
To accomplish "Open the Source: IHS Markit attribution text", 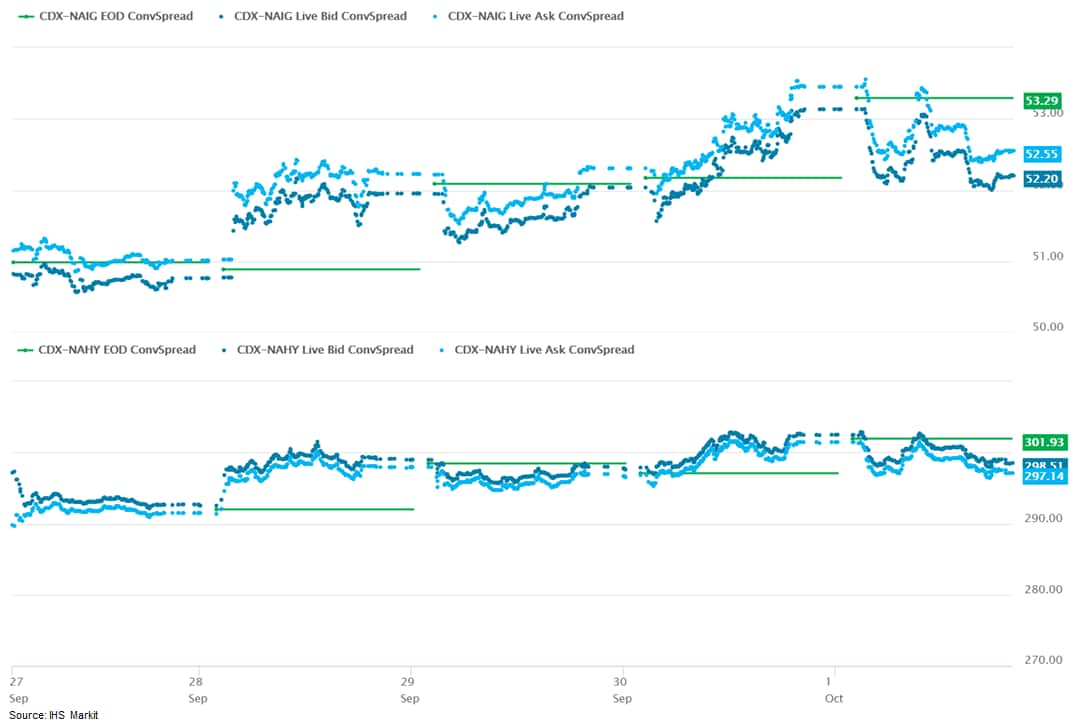I will [54, 715].
